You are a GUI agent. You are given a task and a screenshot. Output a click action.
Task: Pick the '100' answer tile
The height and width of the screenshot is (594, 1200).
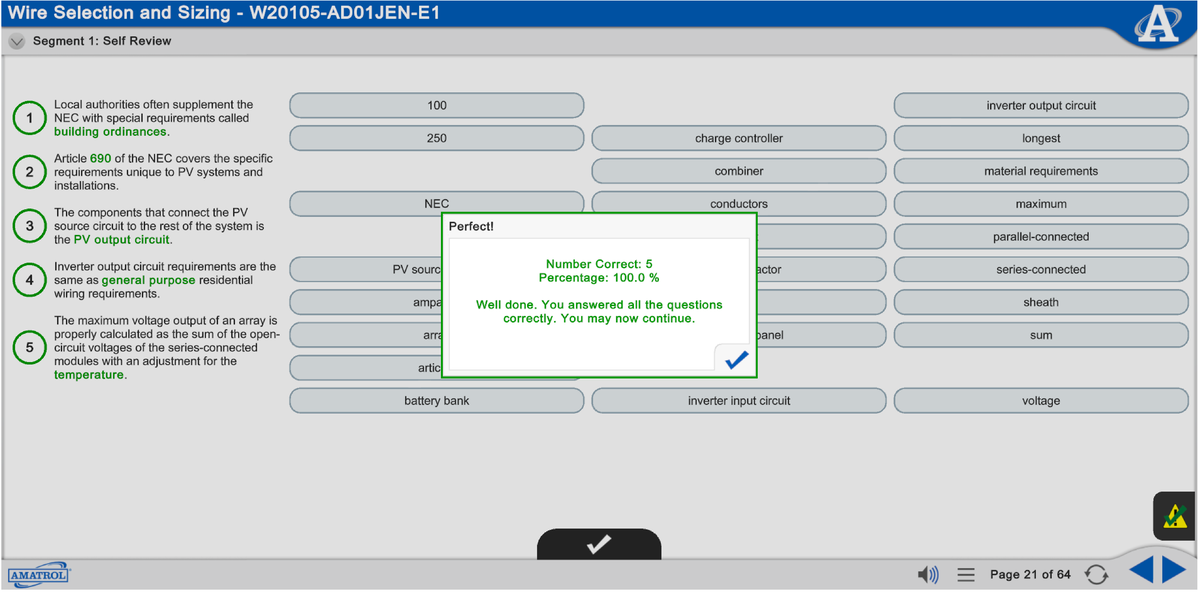point(437,105)
